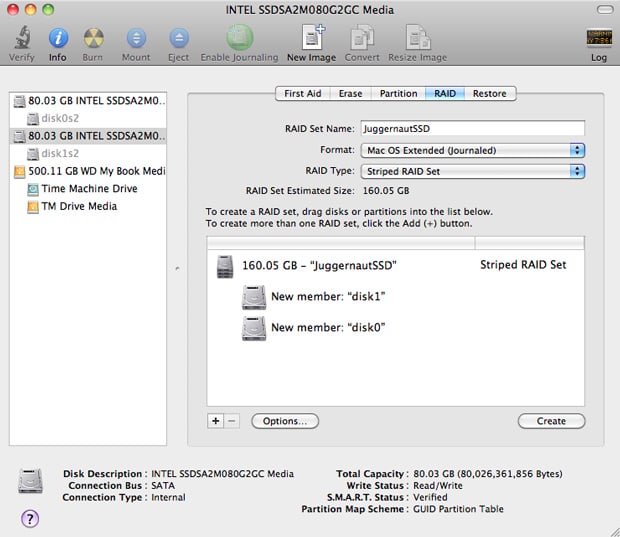Image resolution: width=620 pixels, height=537 pixels.
Task: Select the highlighted second 80.03 GB INTEL SSD
Action: click(x=88, y=136)
